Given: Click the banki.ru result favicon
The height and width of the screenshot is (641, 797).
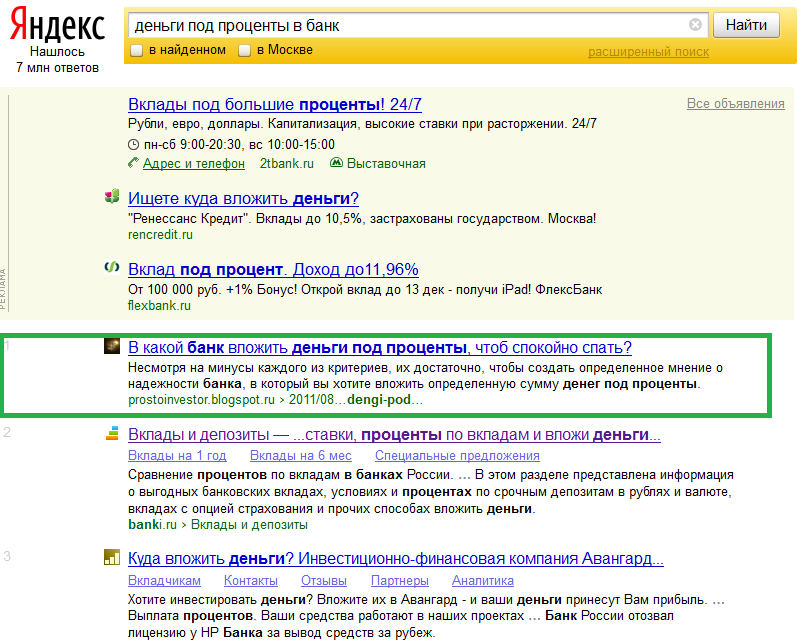Looking at the screenshot, I should click(112, 433).
